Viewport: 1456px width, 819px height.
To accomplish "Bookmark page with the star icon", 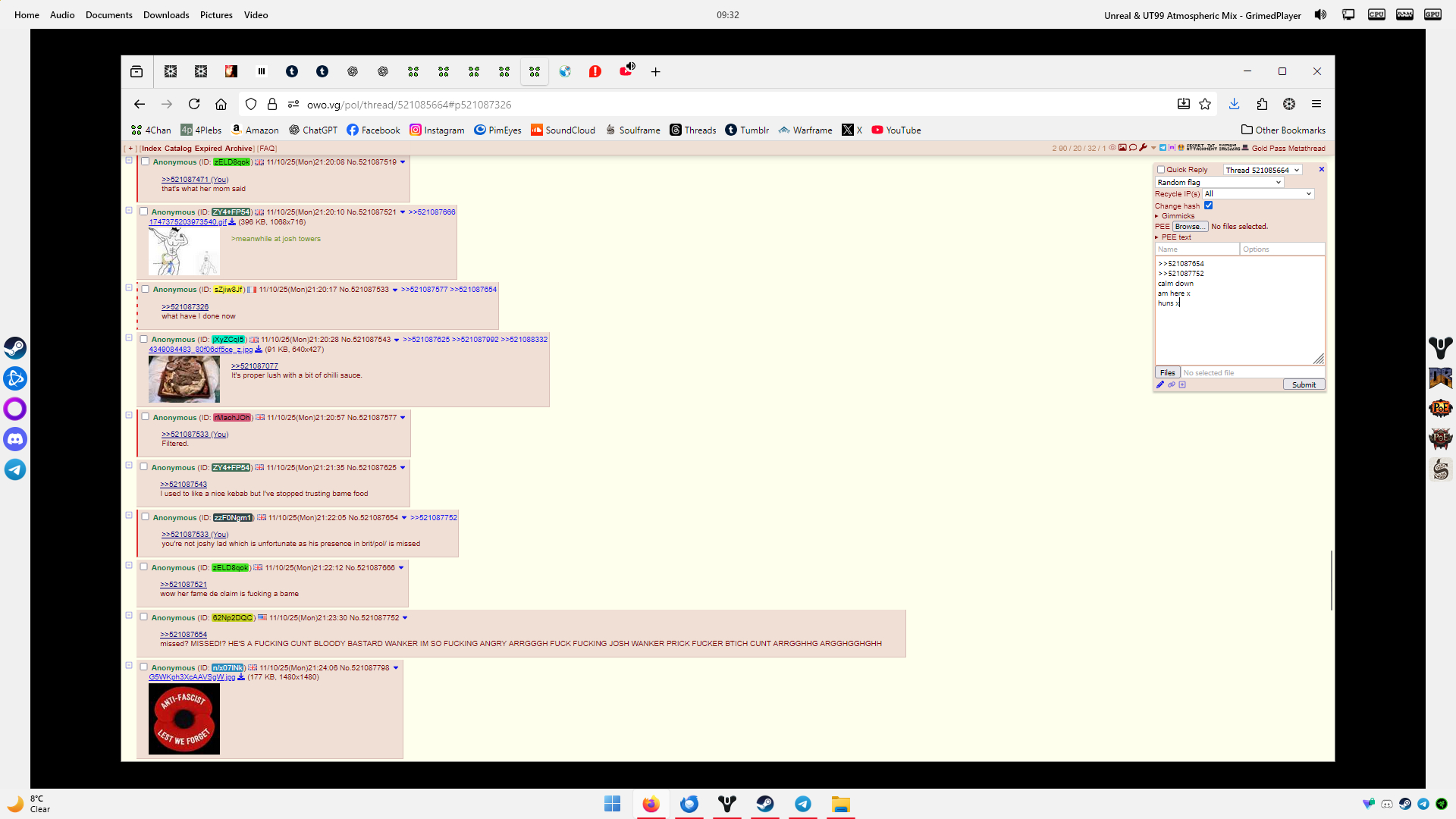I will coord(1205,104).
